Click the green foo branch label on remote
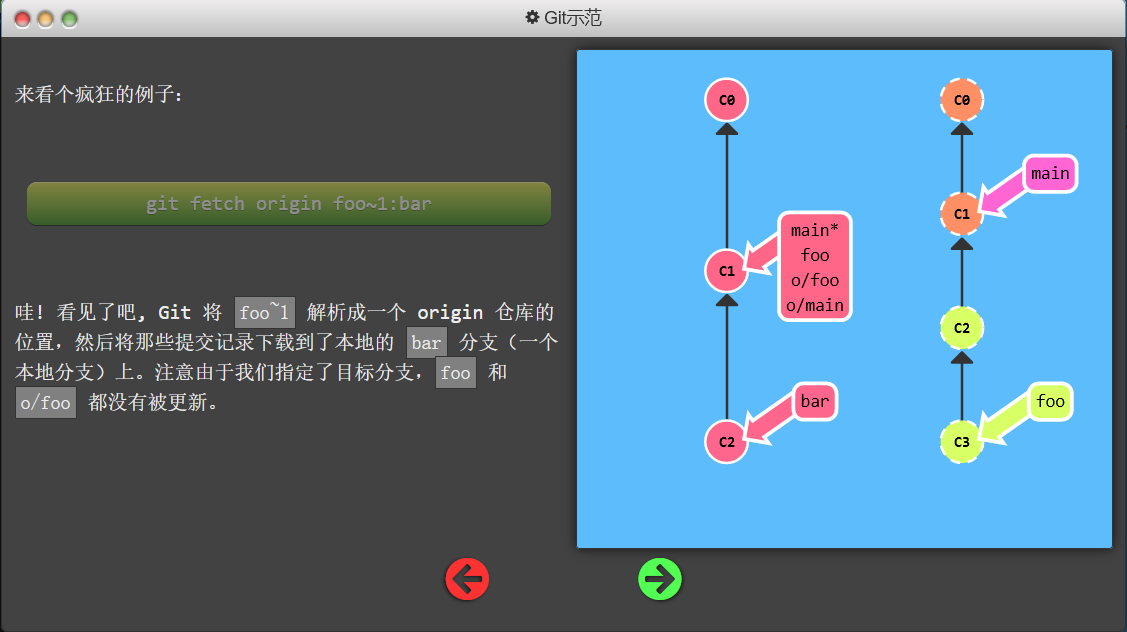1127x632 pixels. click(1050, 402)
